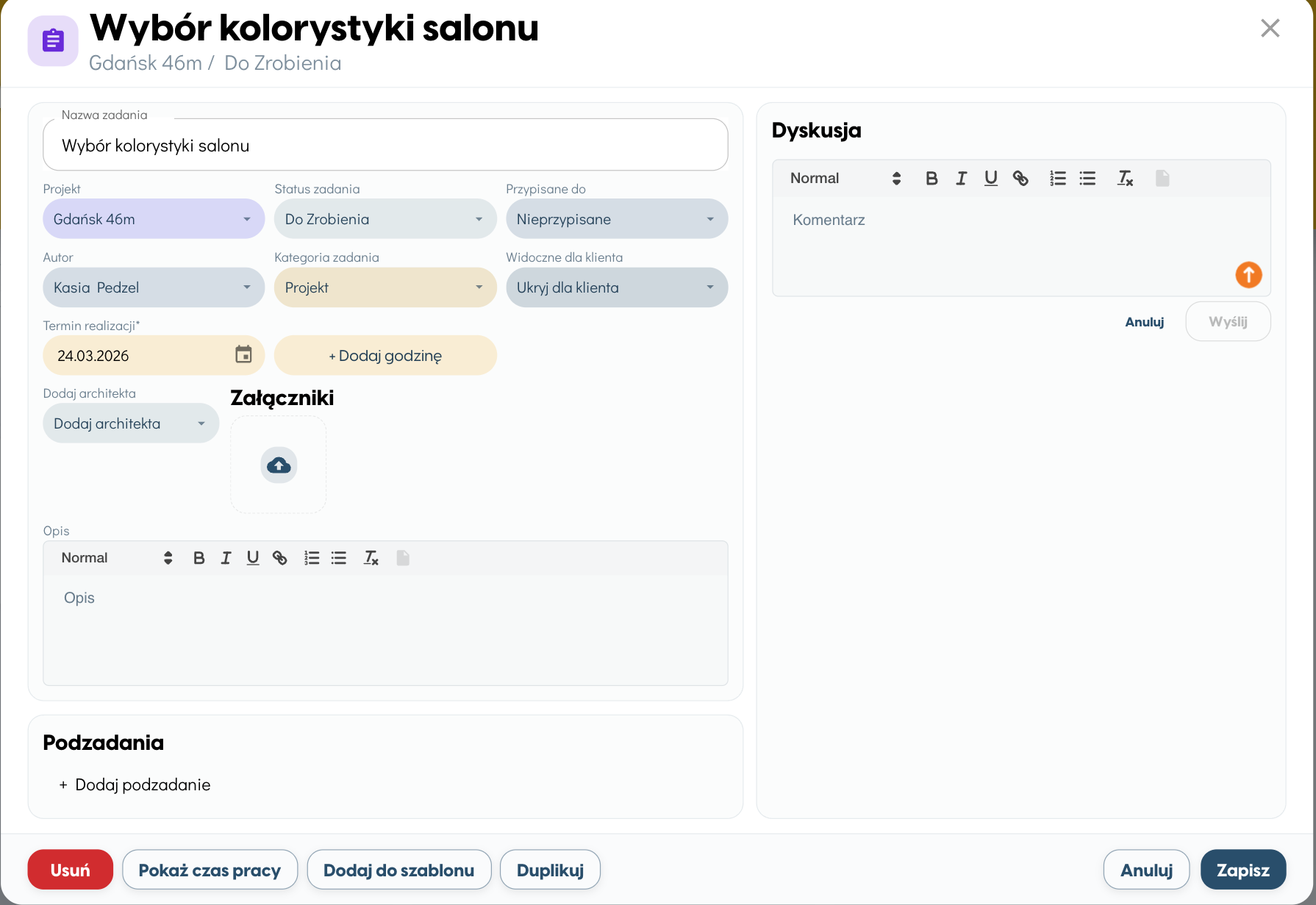The height and width of the screenshot is (905, 1316).
Task: Toggle italic in the Opis toolbar
Action: pos(226,558)
